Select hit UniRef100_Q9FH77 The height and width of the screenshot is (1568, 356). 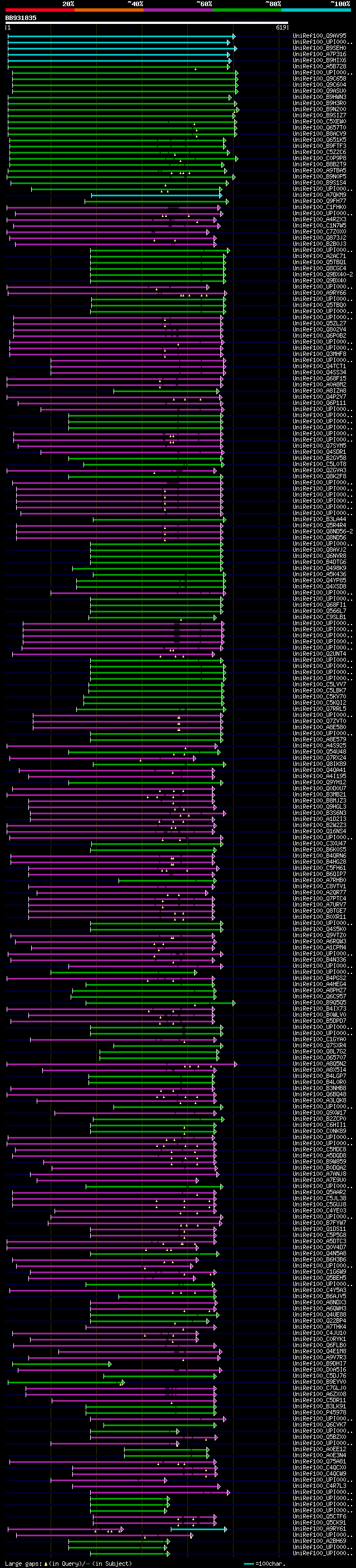(x=319, y=201)
